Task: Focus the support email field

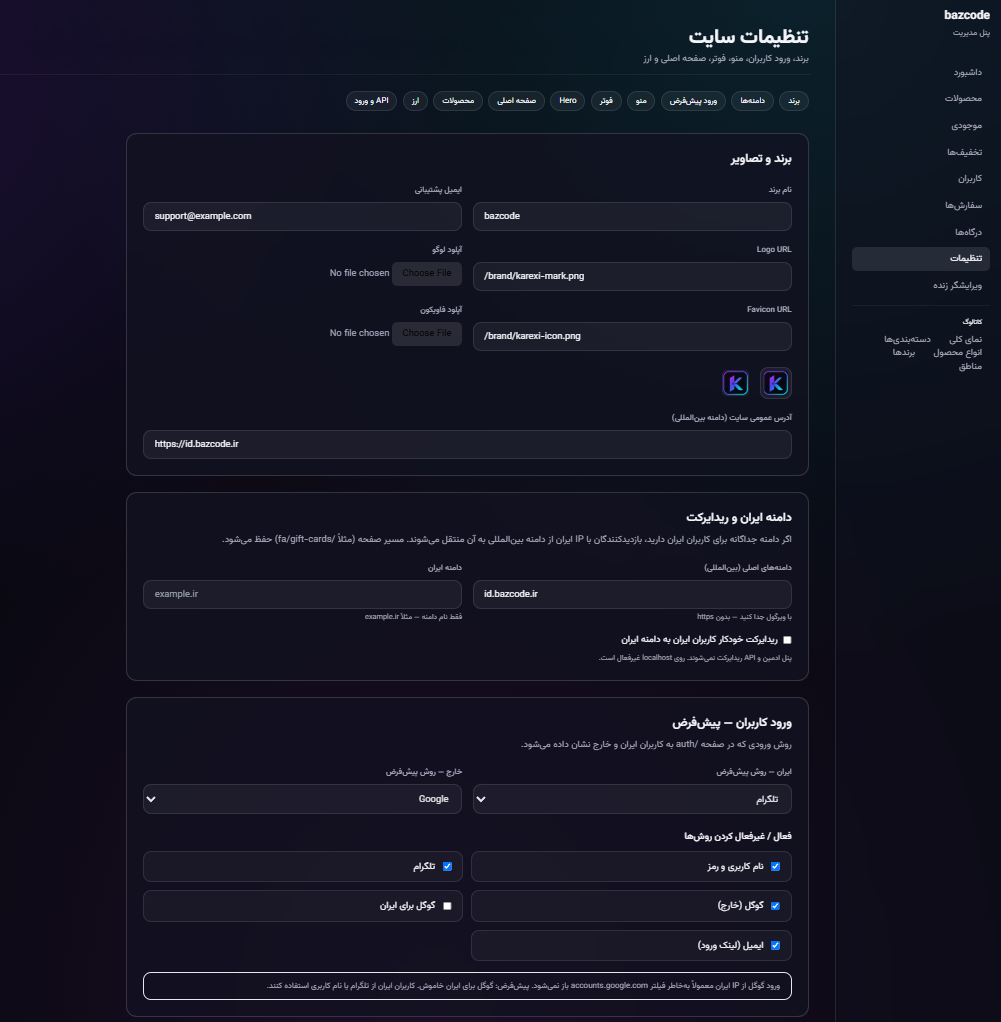Action: [302, 216]
